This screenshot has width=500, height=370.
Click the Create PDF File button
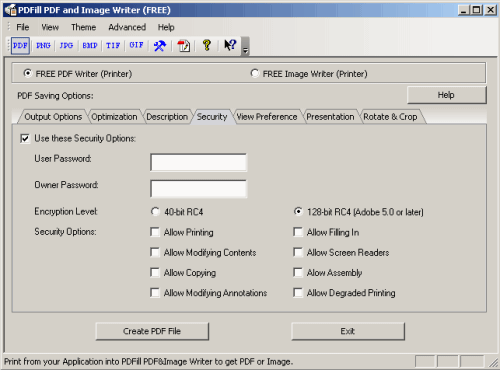[x=152, y=331]
